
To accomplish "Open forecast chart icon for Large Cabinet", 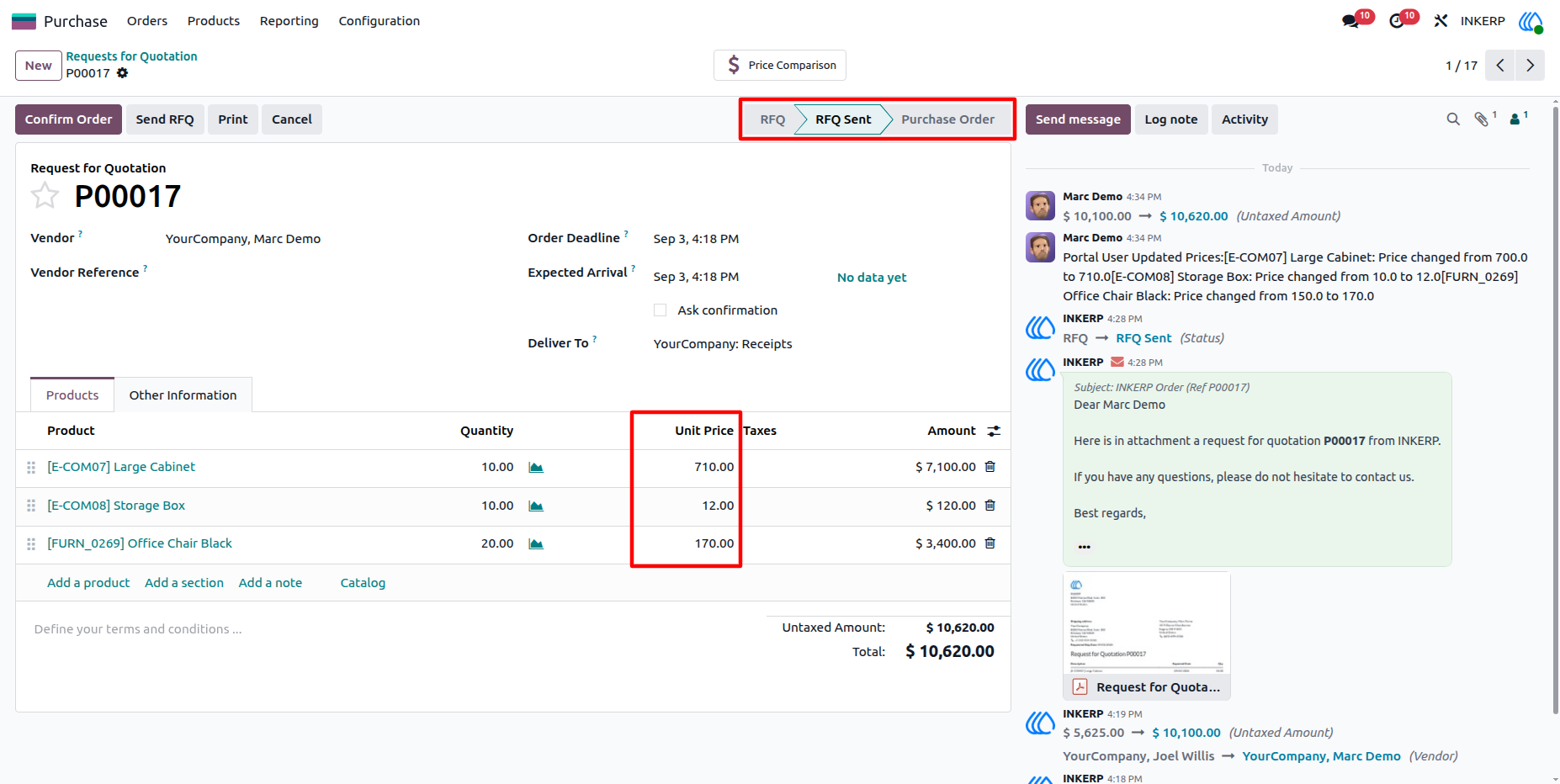I will 536,468.
